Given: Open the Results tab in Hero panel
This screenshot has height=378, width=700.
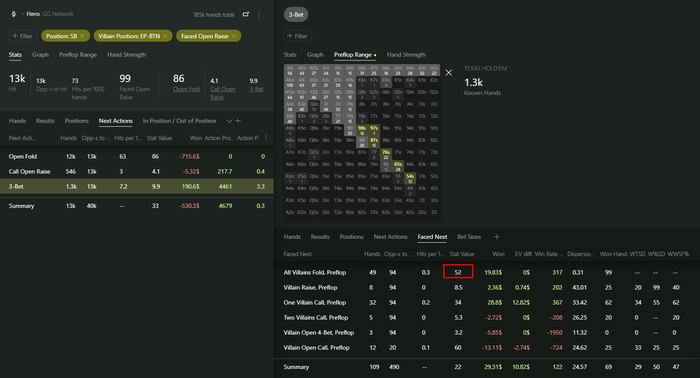Looking at the screenshot, I should click(45, 120).
